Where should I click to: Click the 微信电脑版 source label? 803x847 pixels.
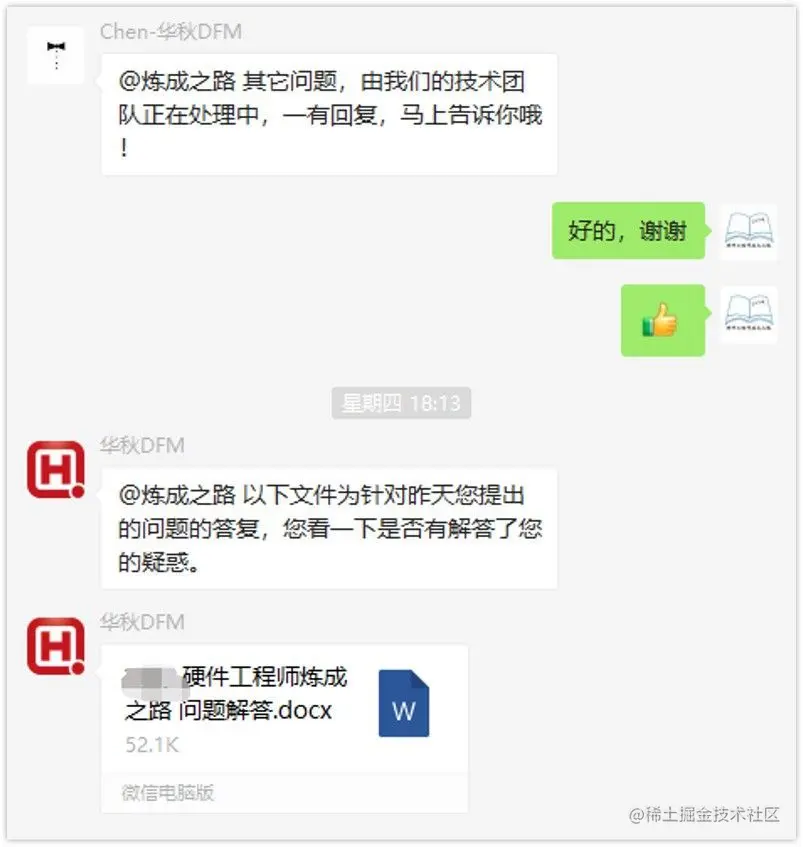[168, 792]
